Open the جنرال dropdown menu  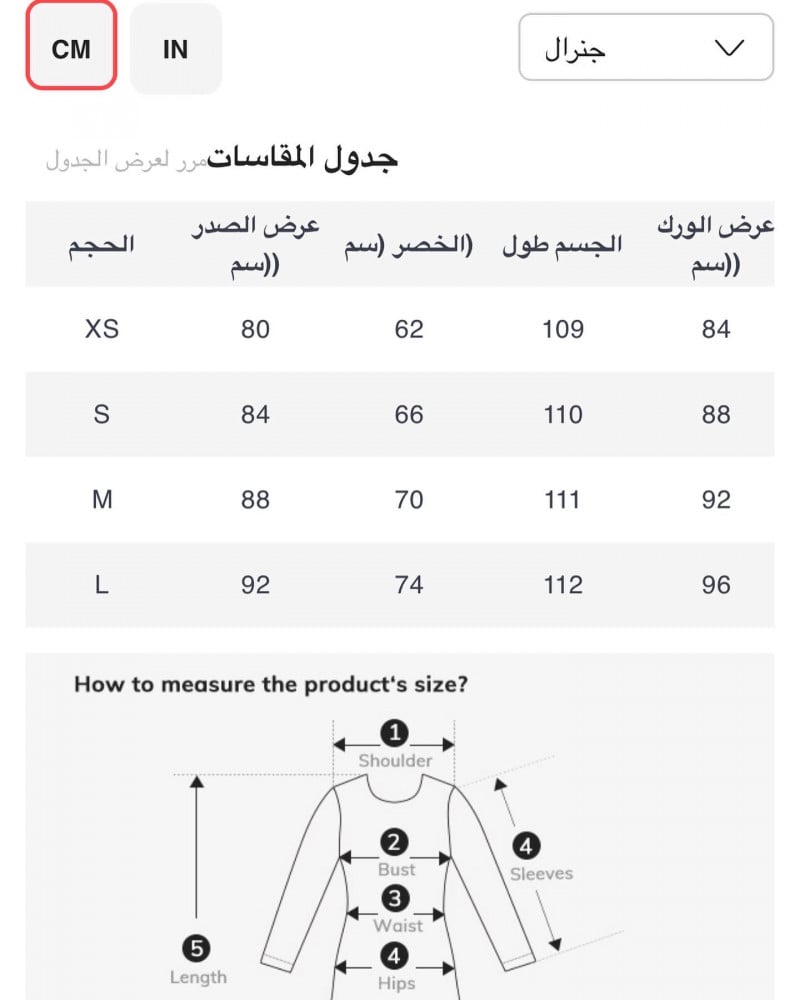(x=645, y=47)
